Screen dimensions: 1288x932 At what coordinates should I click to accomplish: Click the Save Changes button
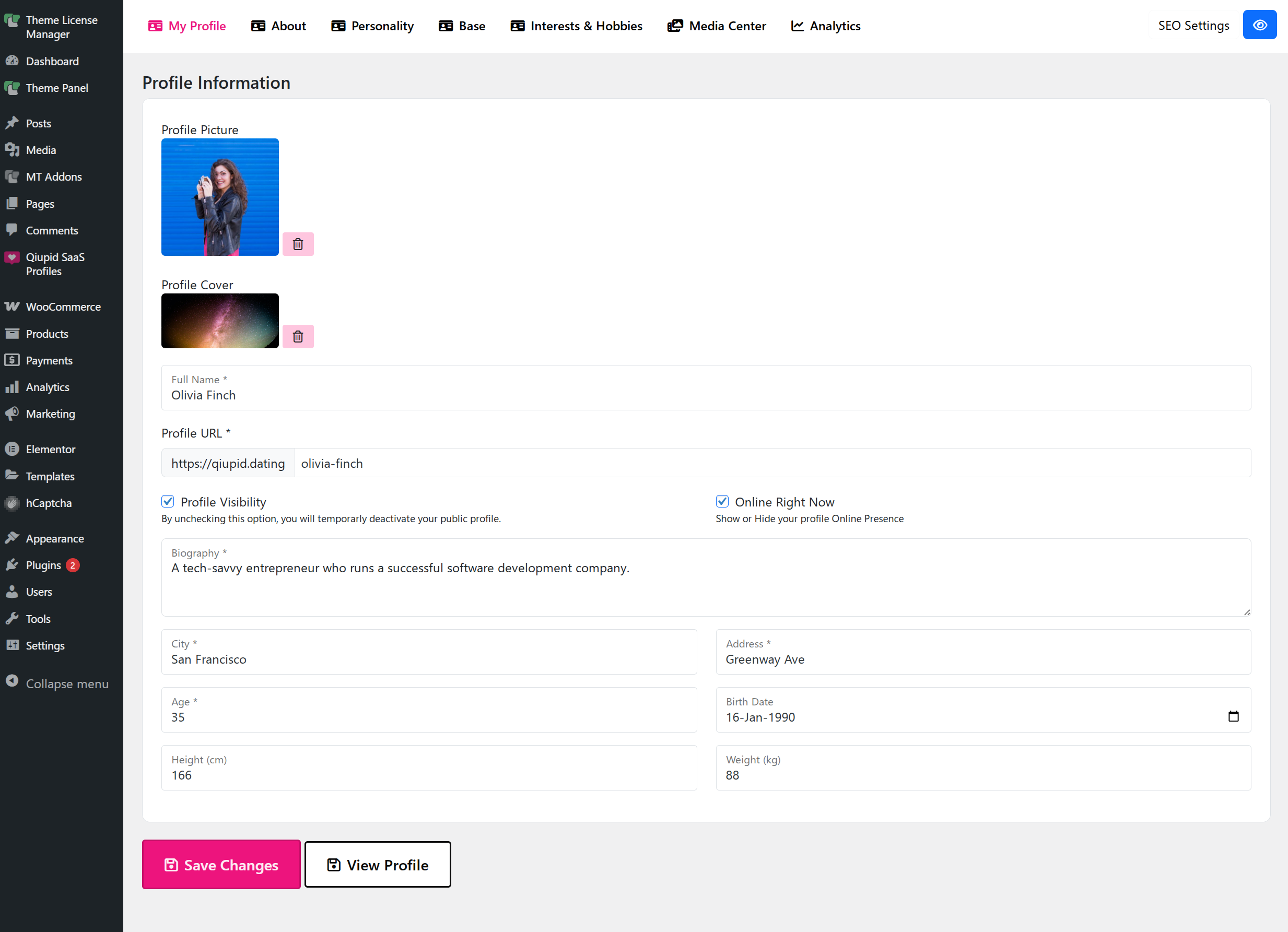tap(221, 865)
